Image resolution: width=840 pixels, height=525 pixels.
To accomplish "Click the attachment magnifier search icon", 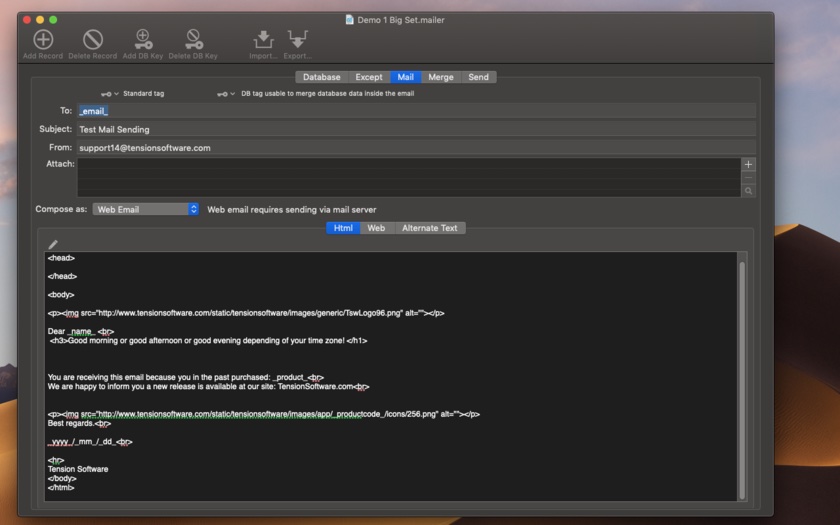I will (748, 190).
